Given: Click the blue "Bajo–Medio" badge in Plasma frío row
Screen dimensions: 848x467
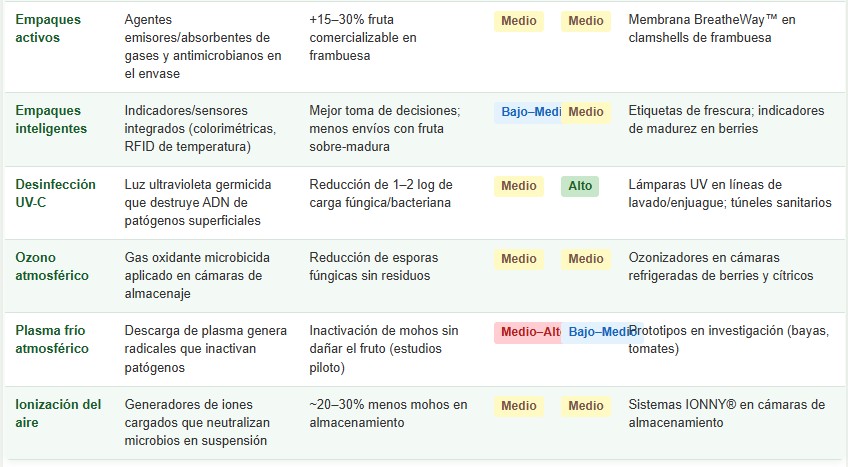Looking at the screenshot, I should pyautogui.click(x=598, y=333).
